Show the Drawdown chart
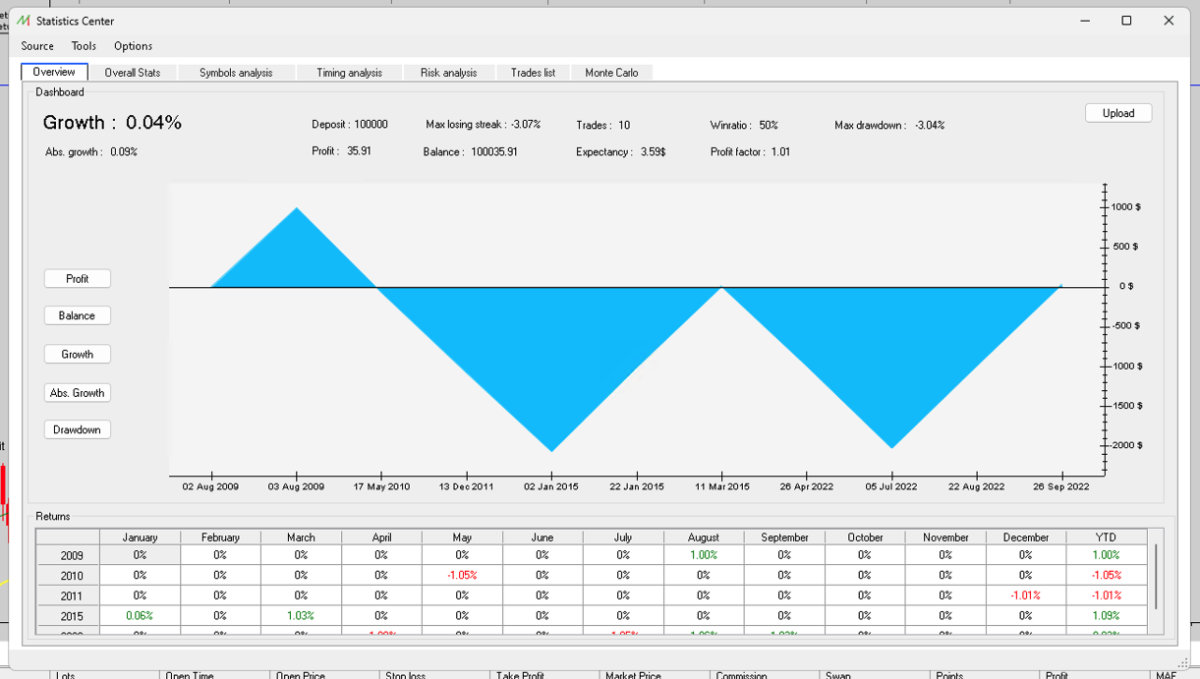The width and height of the screenshot is (1200, 679). coord(77,430)
